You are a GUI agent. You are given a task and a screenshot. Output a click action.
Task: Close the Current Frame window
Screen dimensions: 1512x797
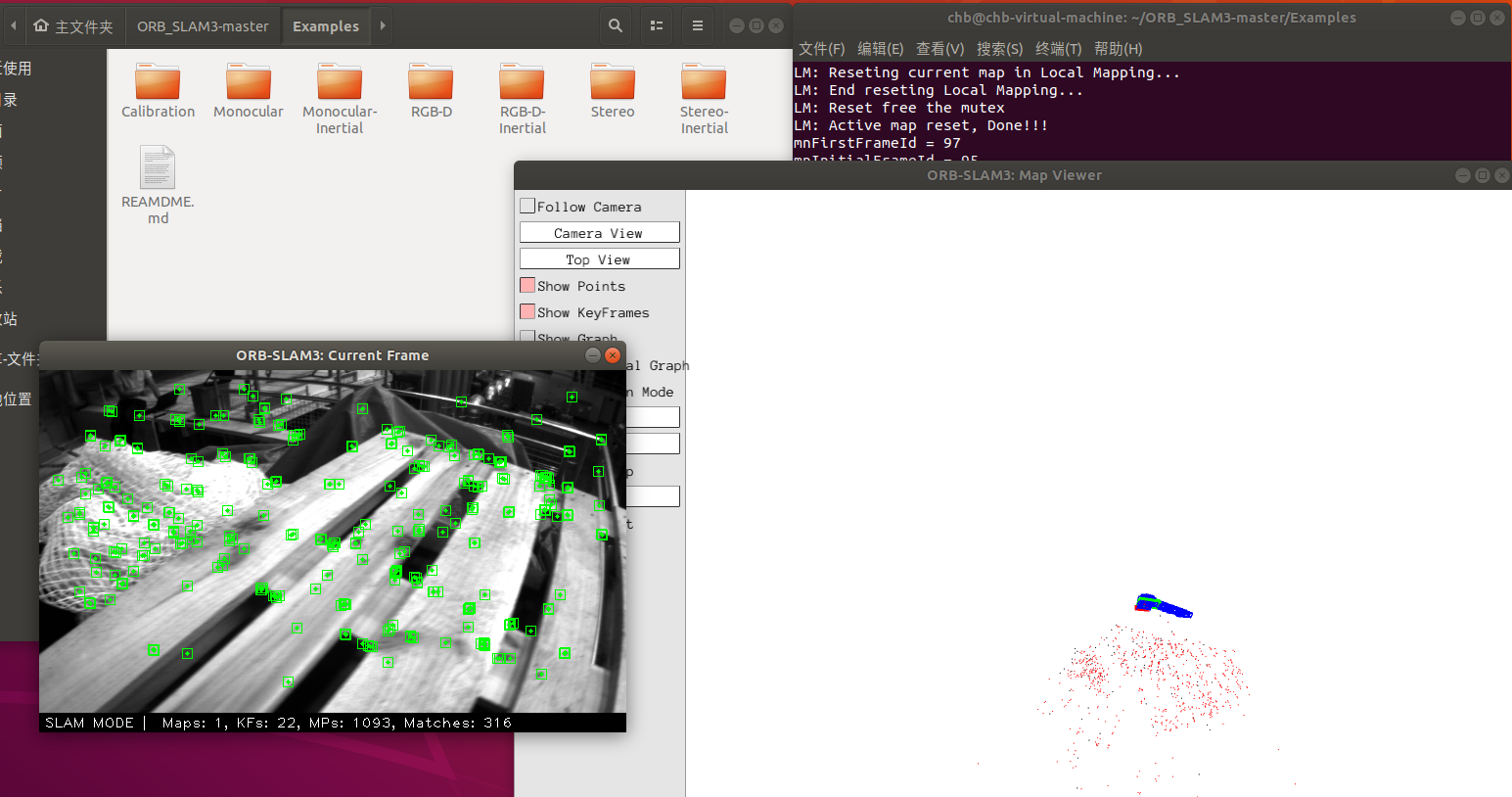point(613,355)
